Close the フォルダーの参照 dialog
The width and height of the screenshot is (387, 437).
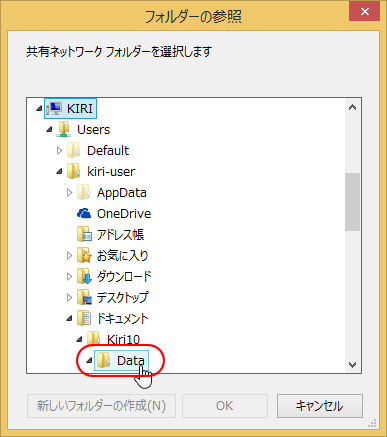tap(365, 12)
